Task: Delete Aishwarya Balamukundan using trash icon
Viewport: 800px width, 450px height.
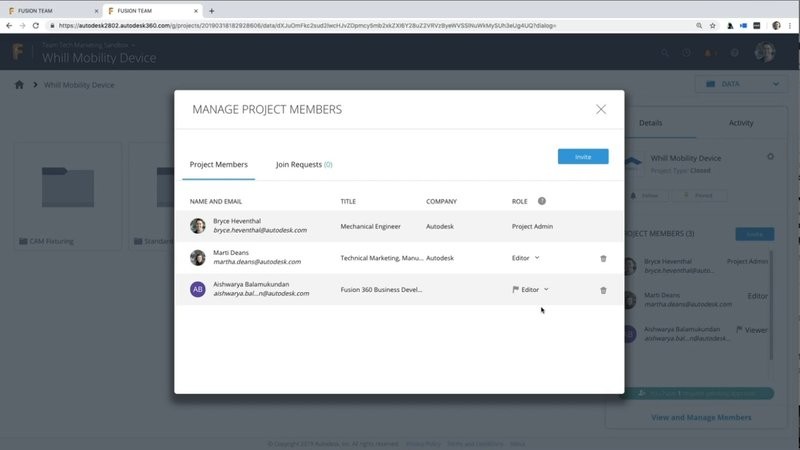Action: point(603,290)
